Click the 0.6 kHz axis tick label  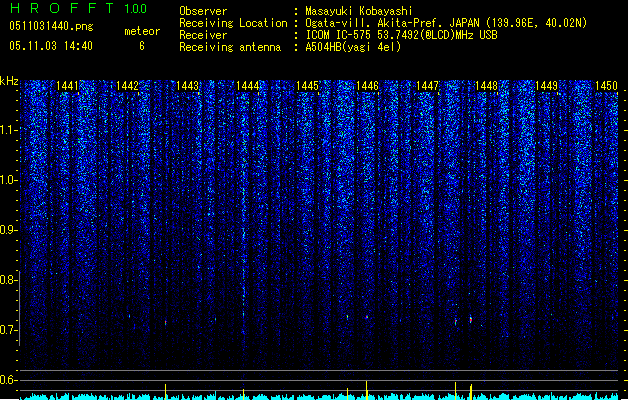(x=9, y=380)
